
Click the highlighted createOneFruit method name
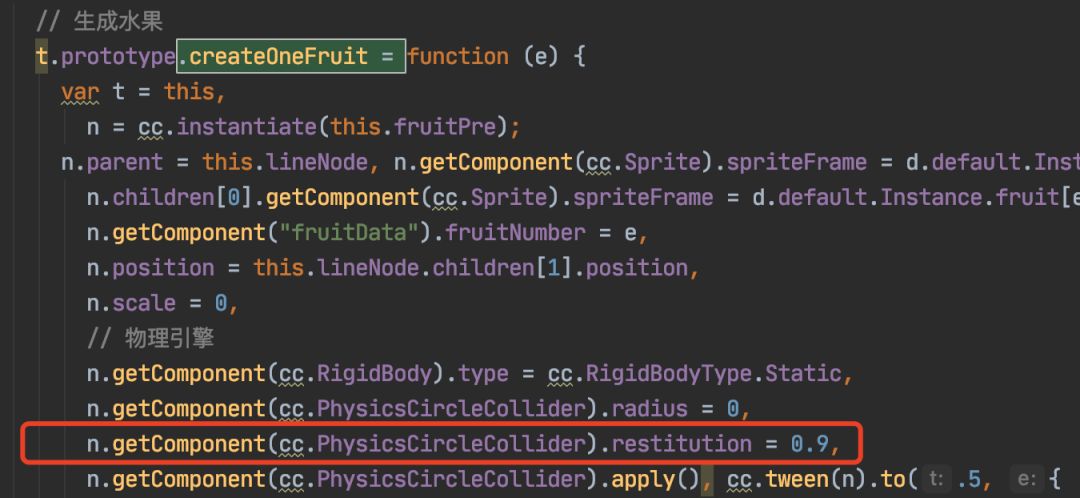click(x=278, y=56)
